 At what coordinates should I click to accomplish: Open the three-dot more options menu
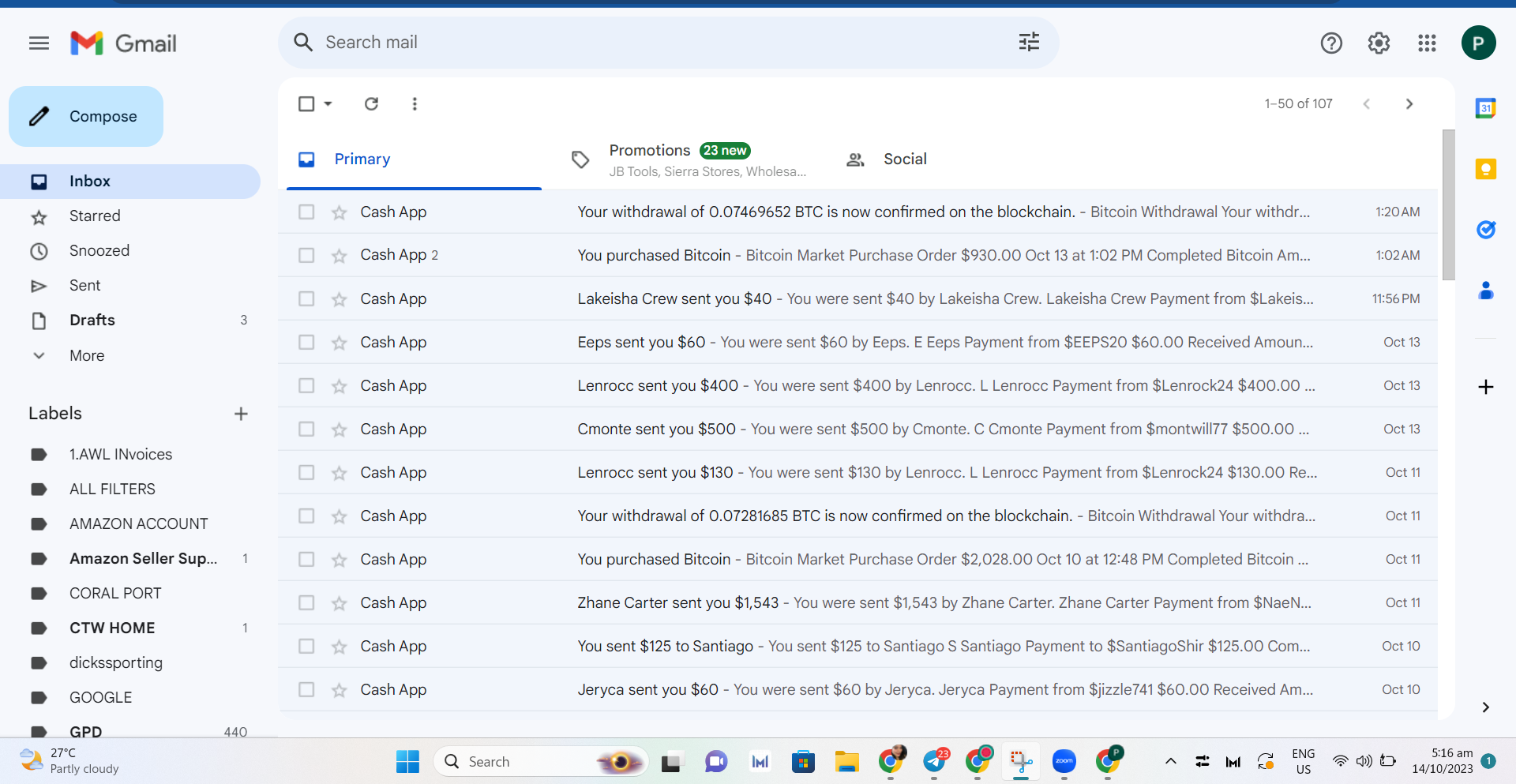point(415,103)
